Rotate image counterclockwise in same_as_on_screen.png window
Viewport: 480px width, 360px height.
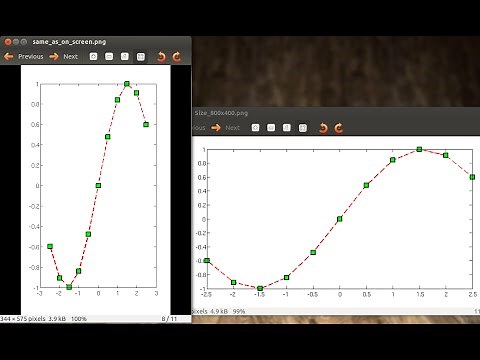pos(161,57)
